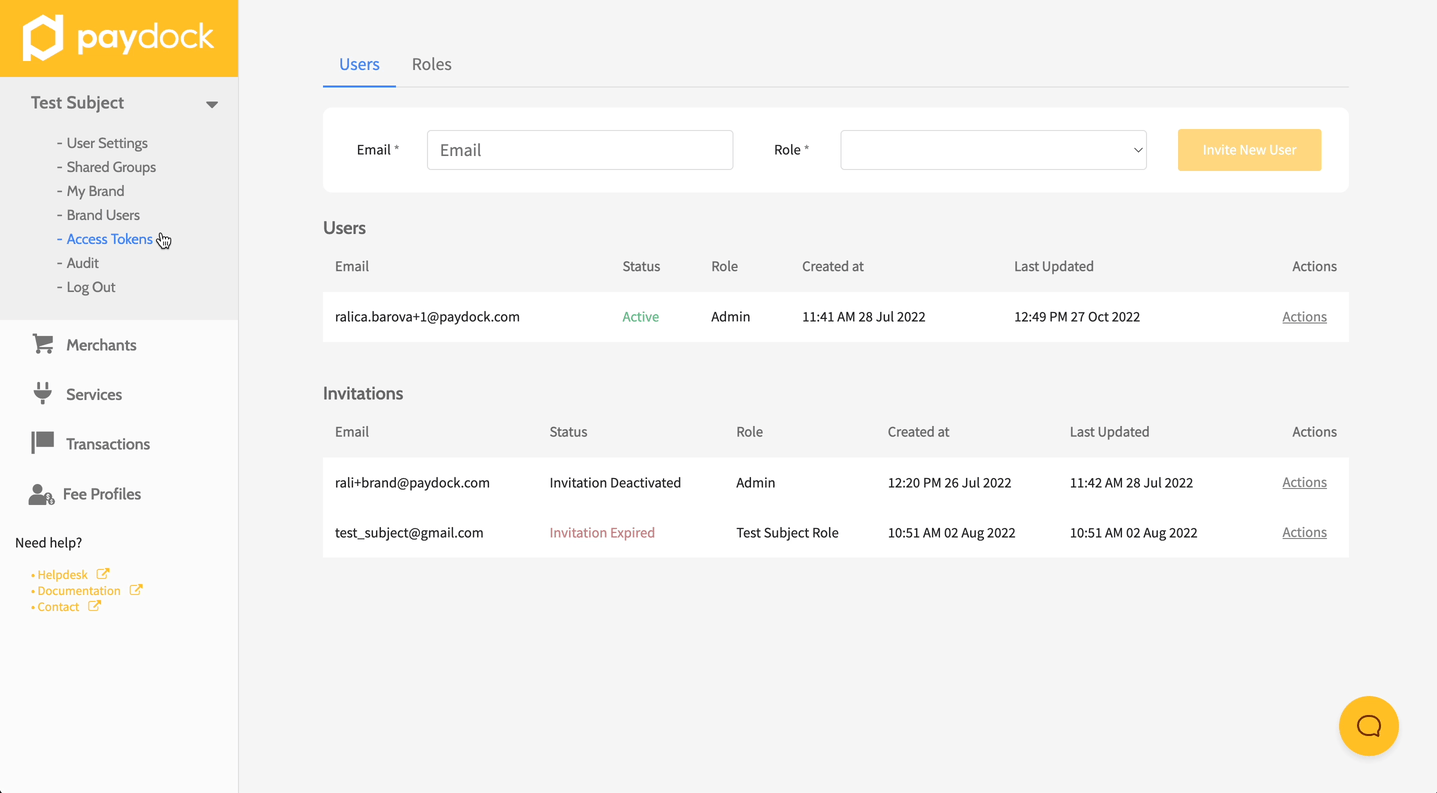Switch to the Roles tab
Viewport: 1437px width, 793px height.
pyautogui.click(x=431, y=64)
